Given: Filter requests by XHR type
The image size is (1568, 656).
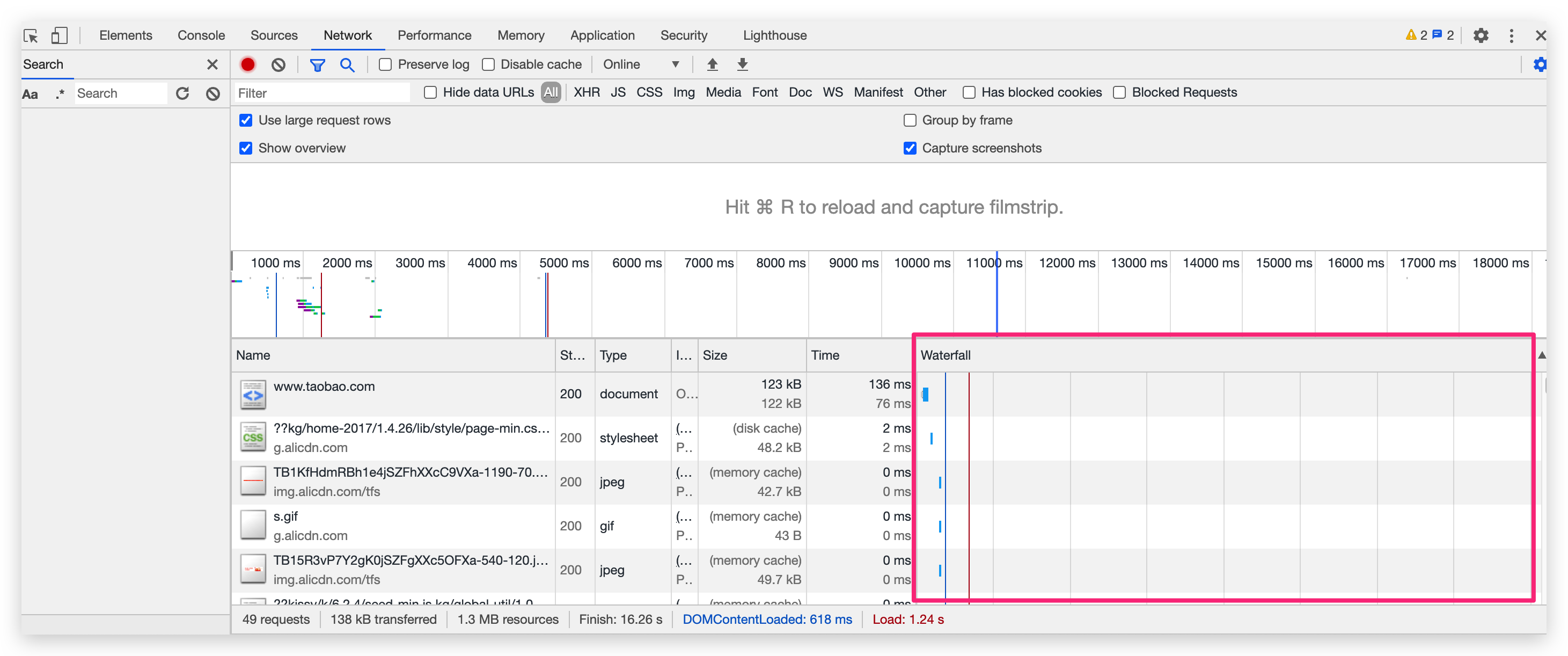Looking at the screenshot, I should [586, 92].
